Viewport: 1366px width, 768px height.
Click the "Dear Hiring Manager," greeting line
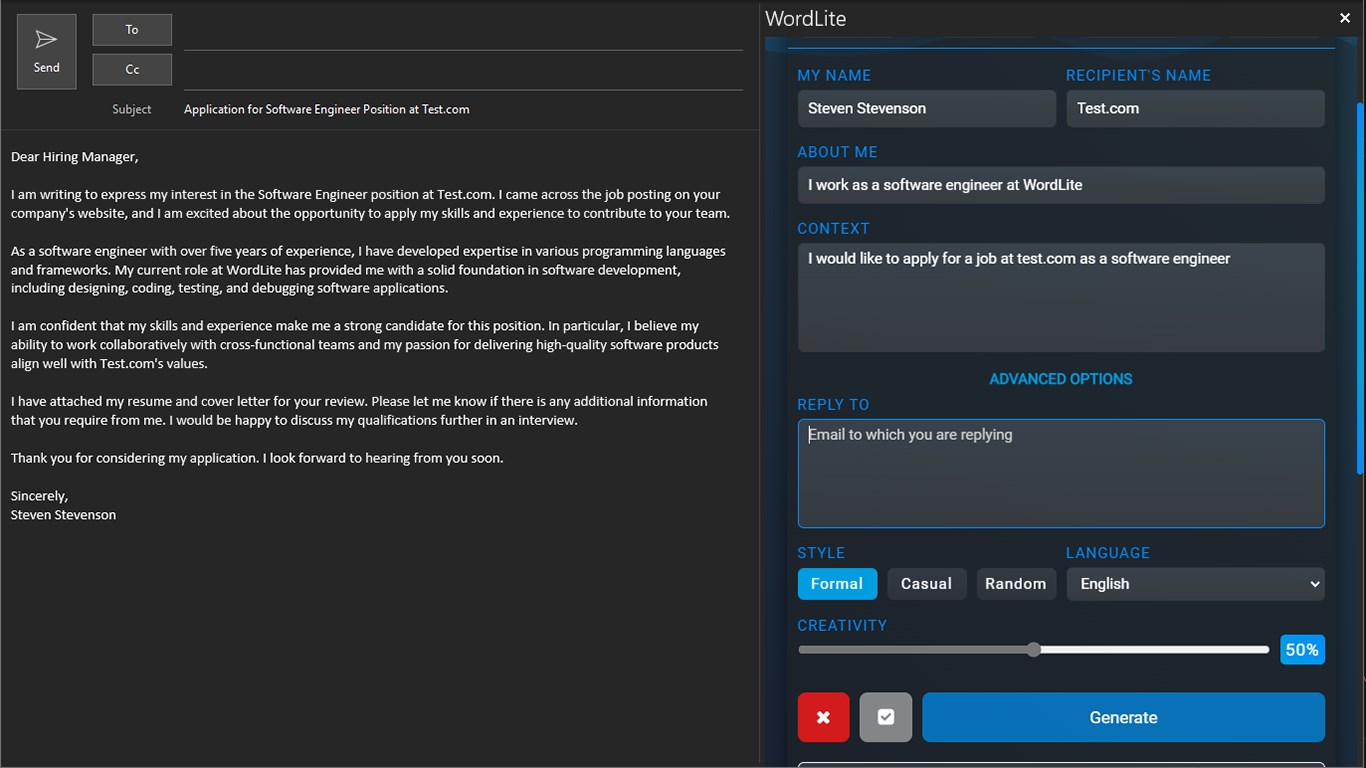point(75,157)
